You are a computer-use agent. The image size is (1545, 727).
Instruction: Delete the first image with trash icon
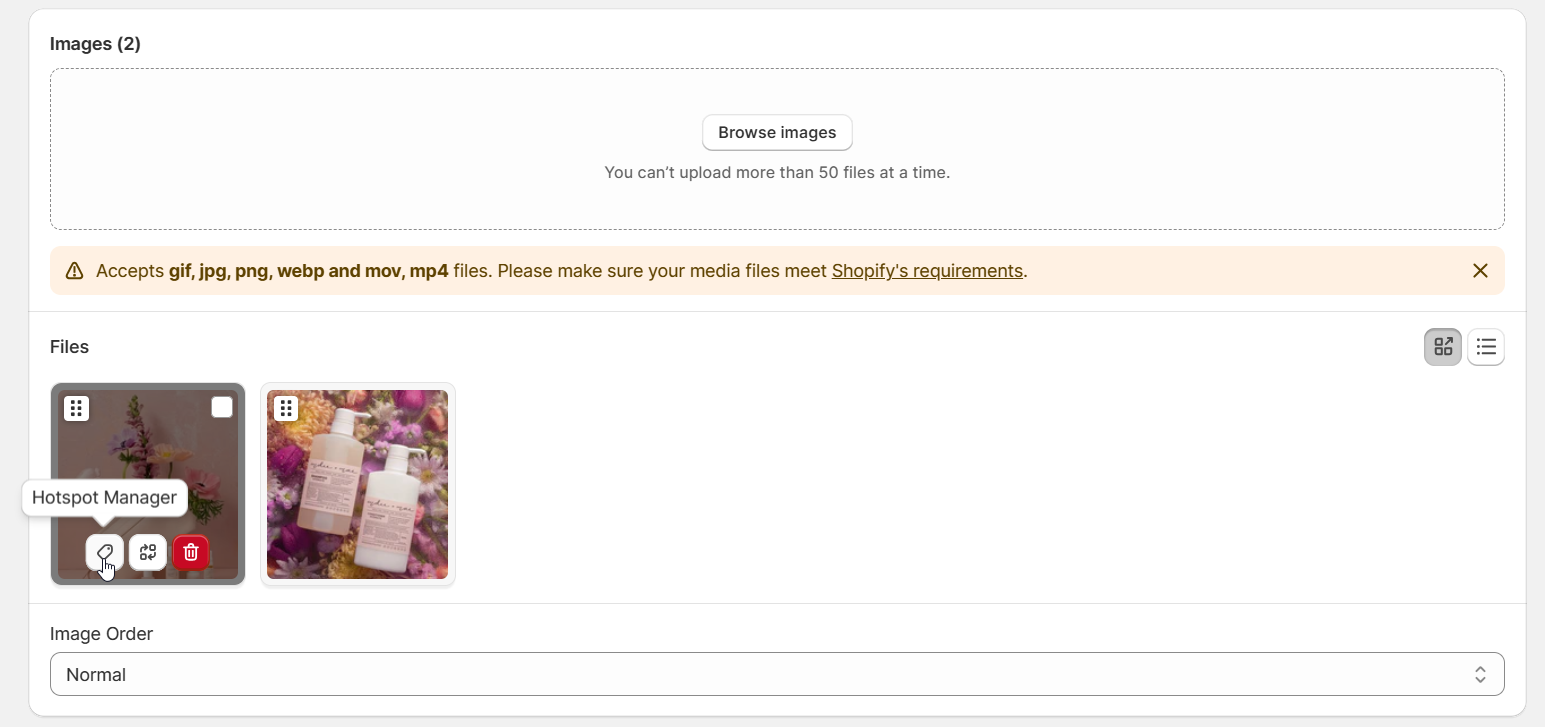[191, 552]
